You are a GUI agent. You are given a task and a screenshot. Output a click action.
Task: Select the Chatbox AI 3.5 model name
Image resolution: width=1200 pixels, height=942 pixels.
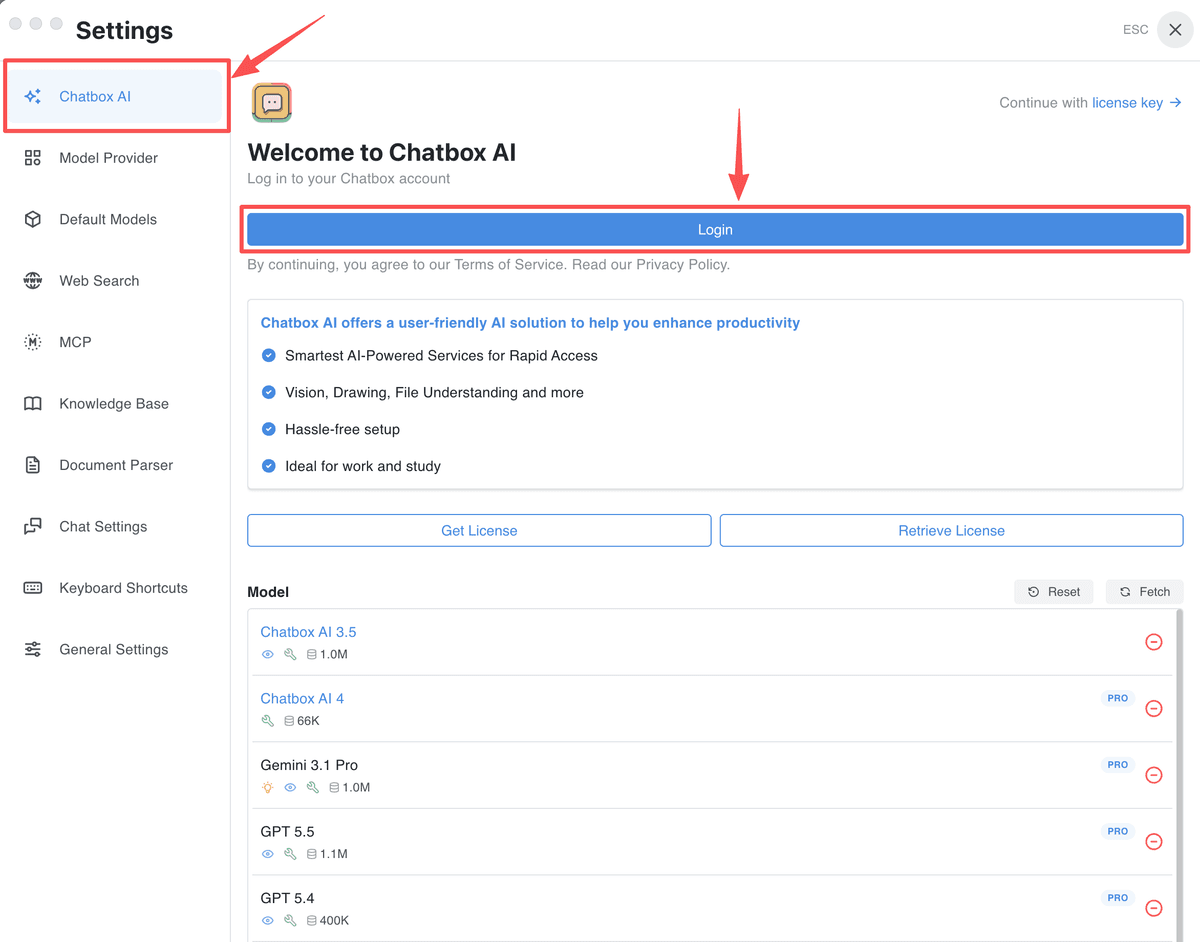tap(308, 632)
